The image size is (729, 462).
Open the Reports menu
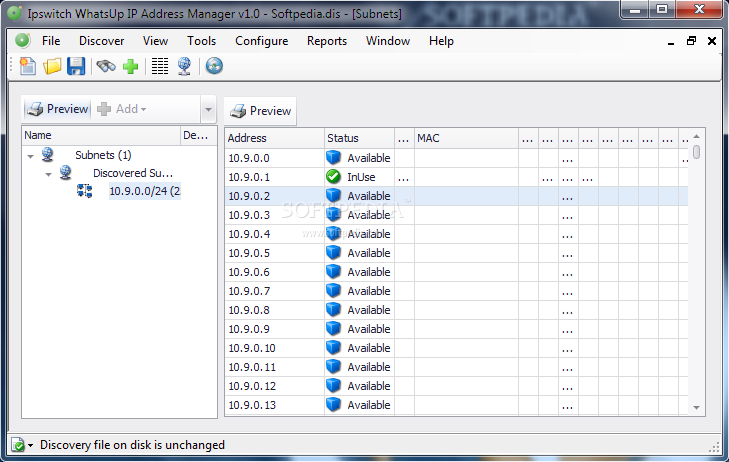327,41
